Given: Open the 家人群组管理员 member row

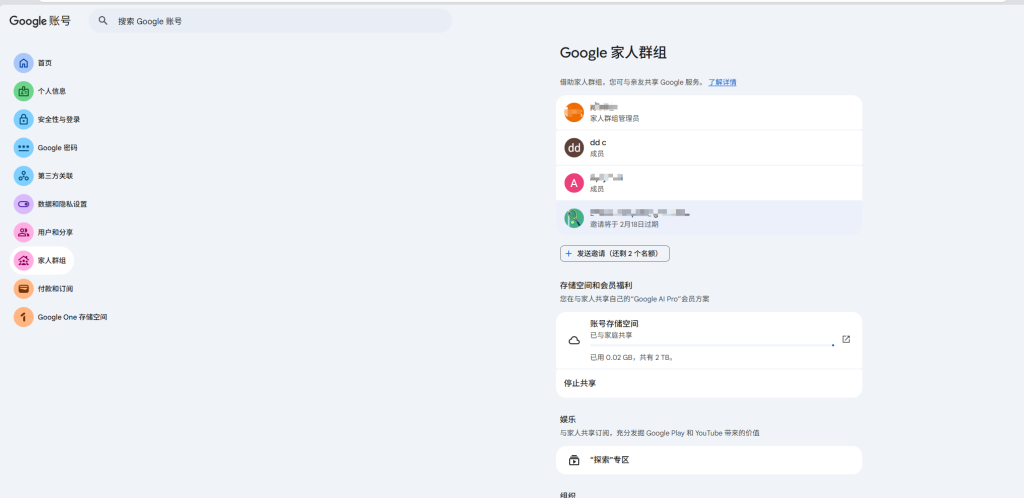Looking at the screenshot, I should (x=709, y=113).
